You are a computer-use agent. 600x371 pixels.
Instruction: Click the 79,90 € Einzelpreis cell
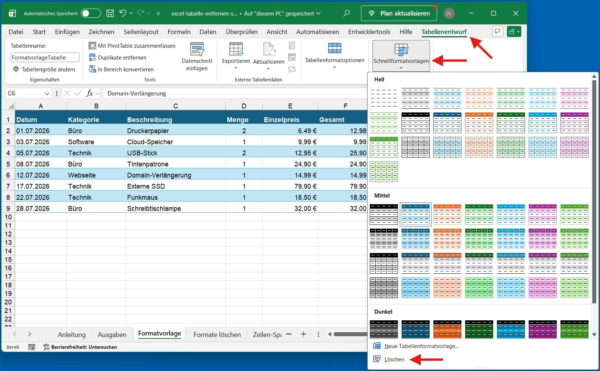point(290,186)
